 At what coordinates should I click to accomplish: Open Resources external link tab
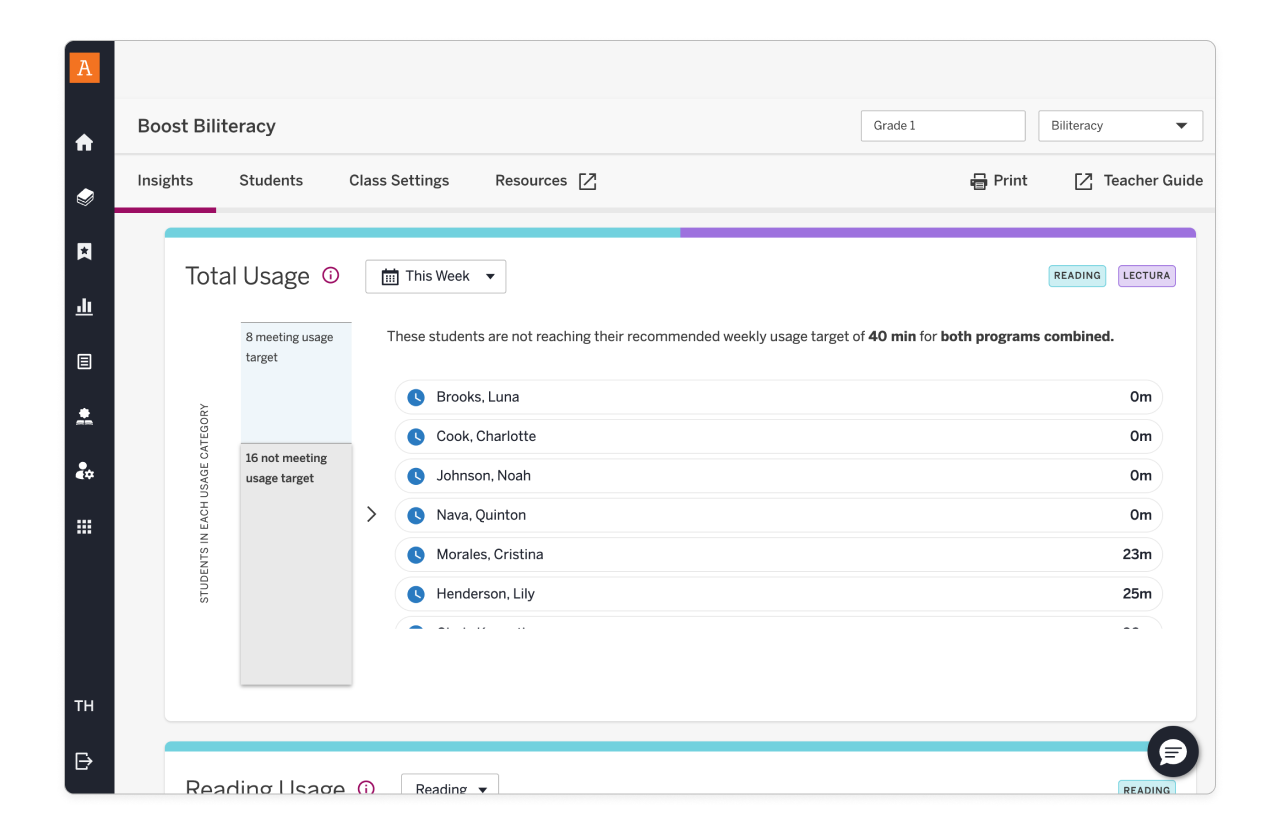(546, 181)
